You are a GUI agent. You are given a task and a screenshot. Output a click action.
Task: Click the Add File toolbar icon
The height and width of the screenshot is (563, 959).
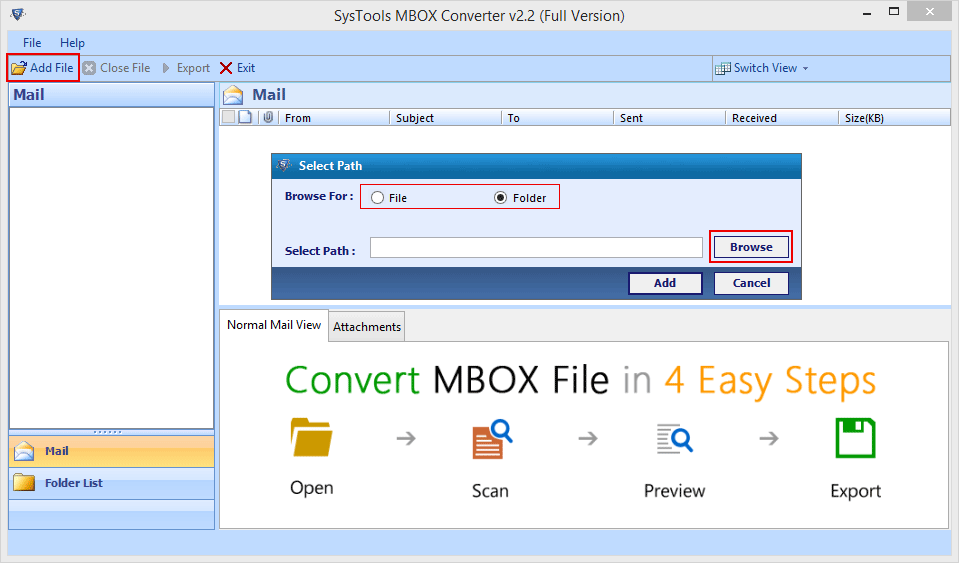pos(19,68)
